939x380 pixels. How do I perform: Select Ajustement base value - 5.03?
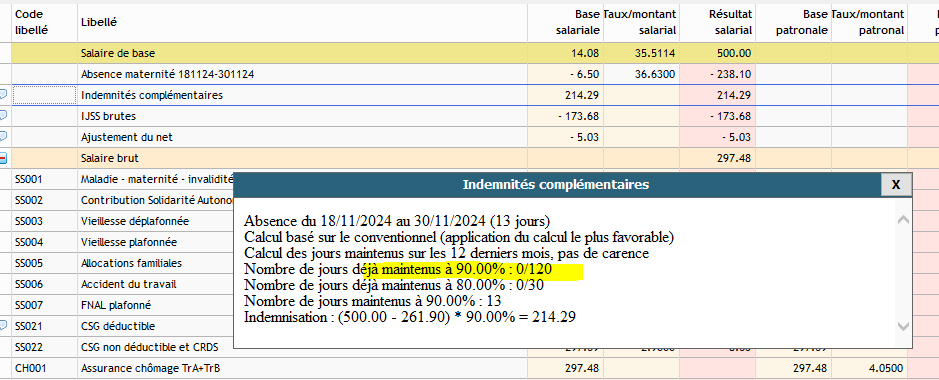tap(583, 137)
